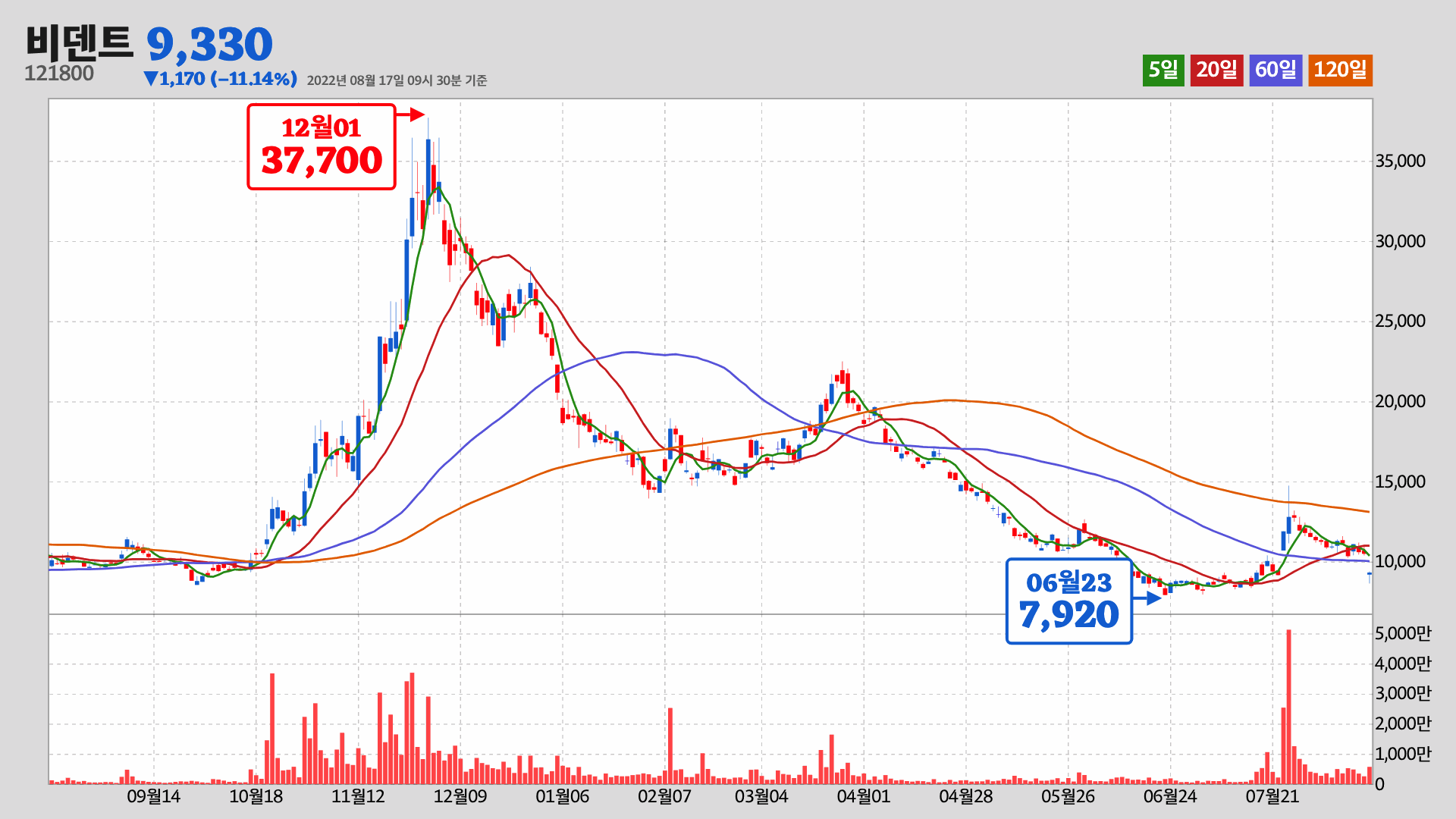Viewport: 1456px width, 819px height.
Task: Click the tallest volume bar near 07월21
Action: pyautogui.click(x=1288, y=707)
